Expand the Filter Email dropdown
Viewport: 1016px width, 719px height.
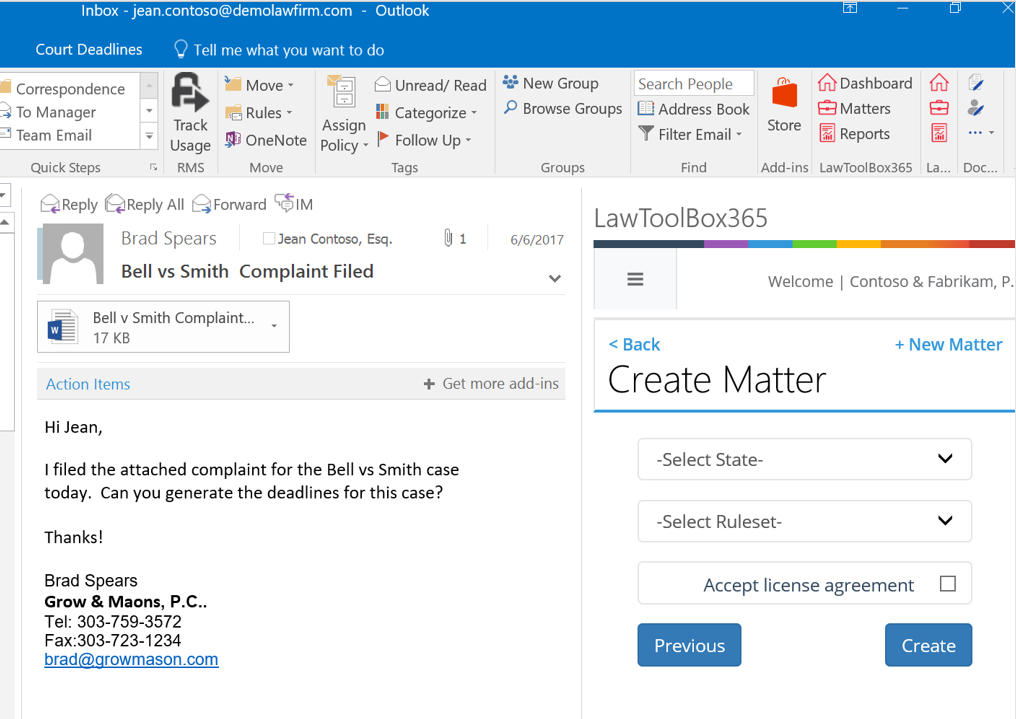(739, 135)
